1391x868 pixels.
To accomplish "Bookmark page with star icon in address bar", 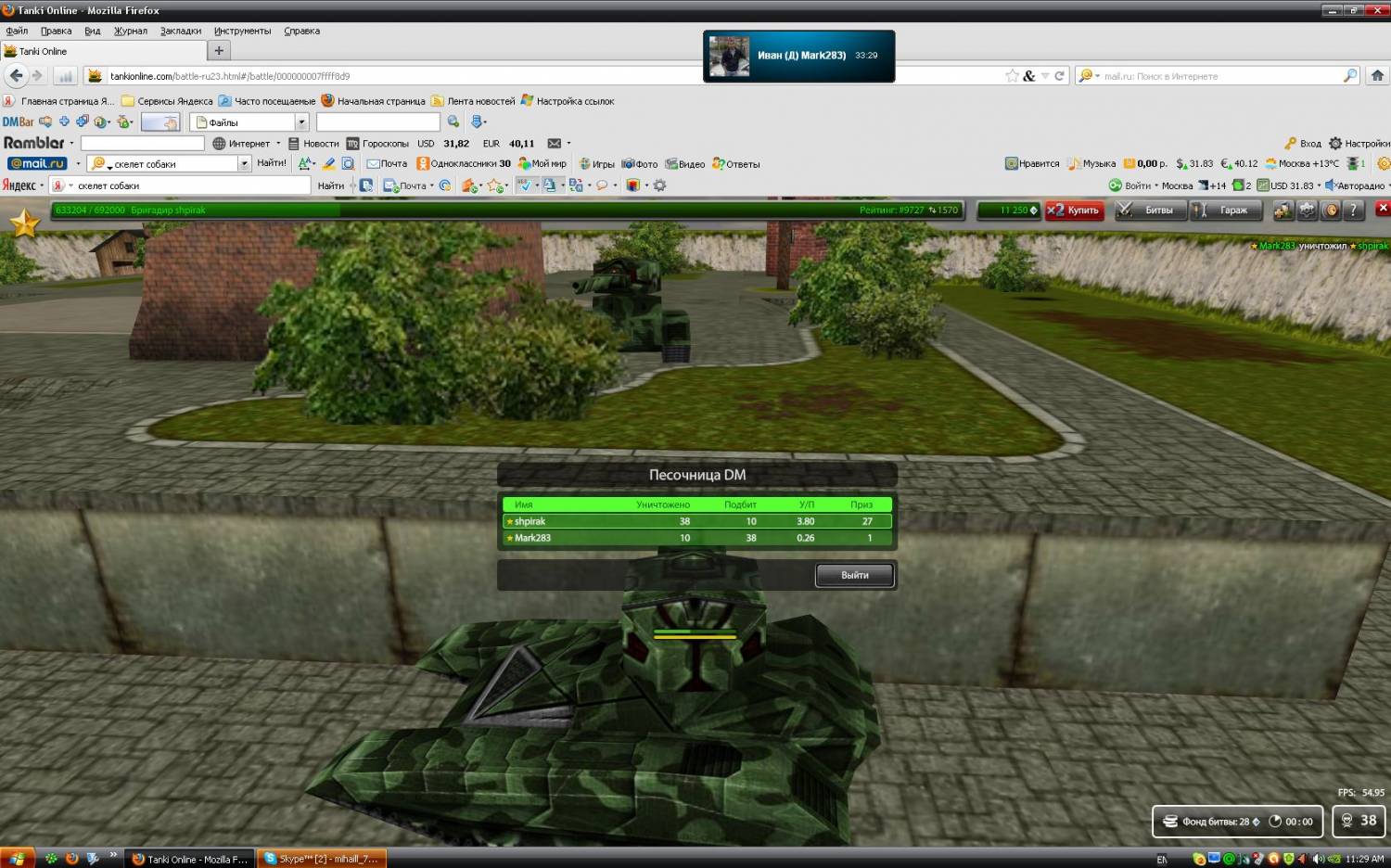I will [1012, 76].
